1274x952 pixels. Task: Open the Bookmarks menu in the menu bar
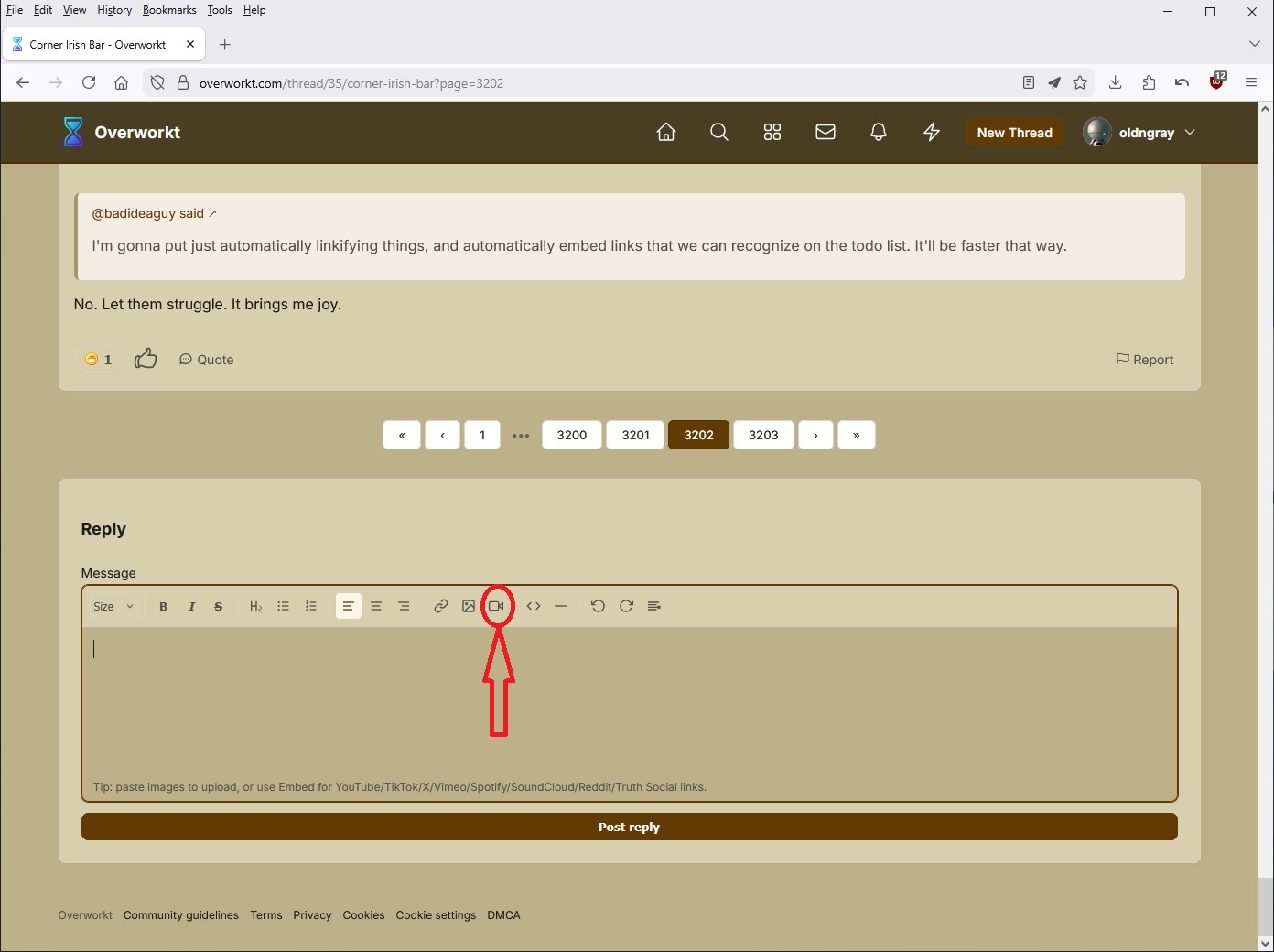pos(169,10)
